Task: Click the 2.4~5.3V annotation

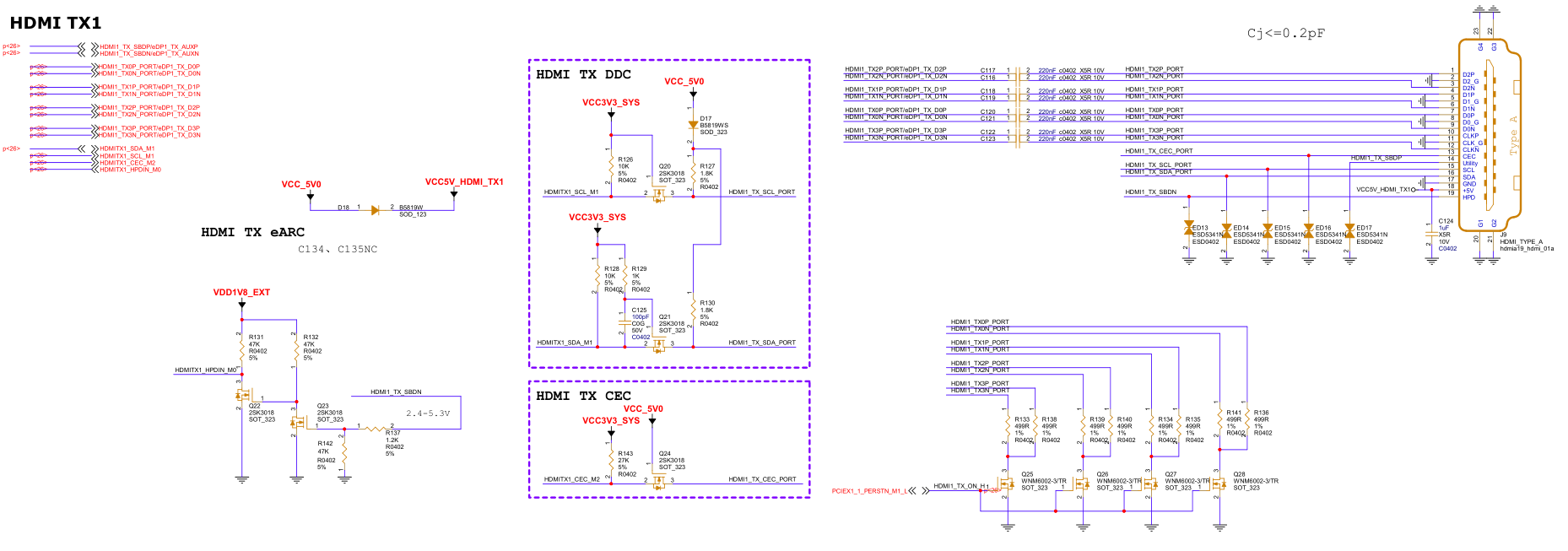Action: click(x=428, y=413)
